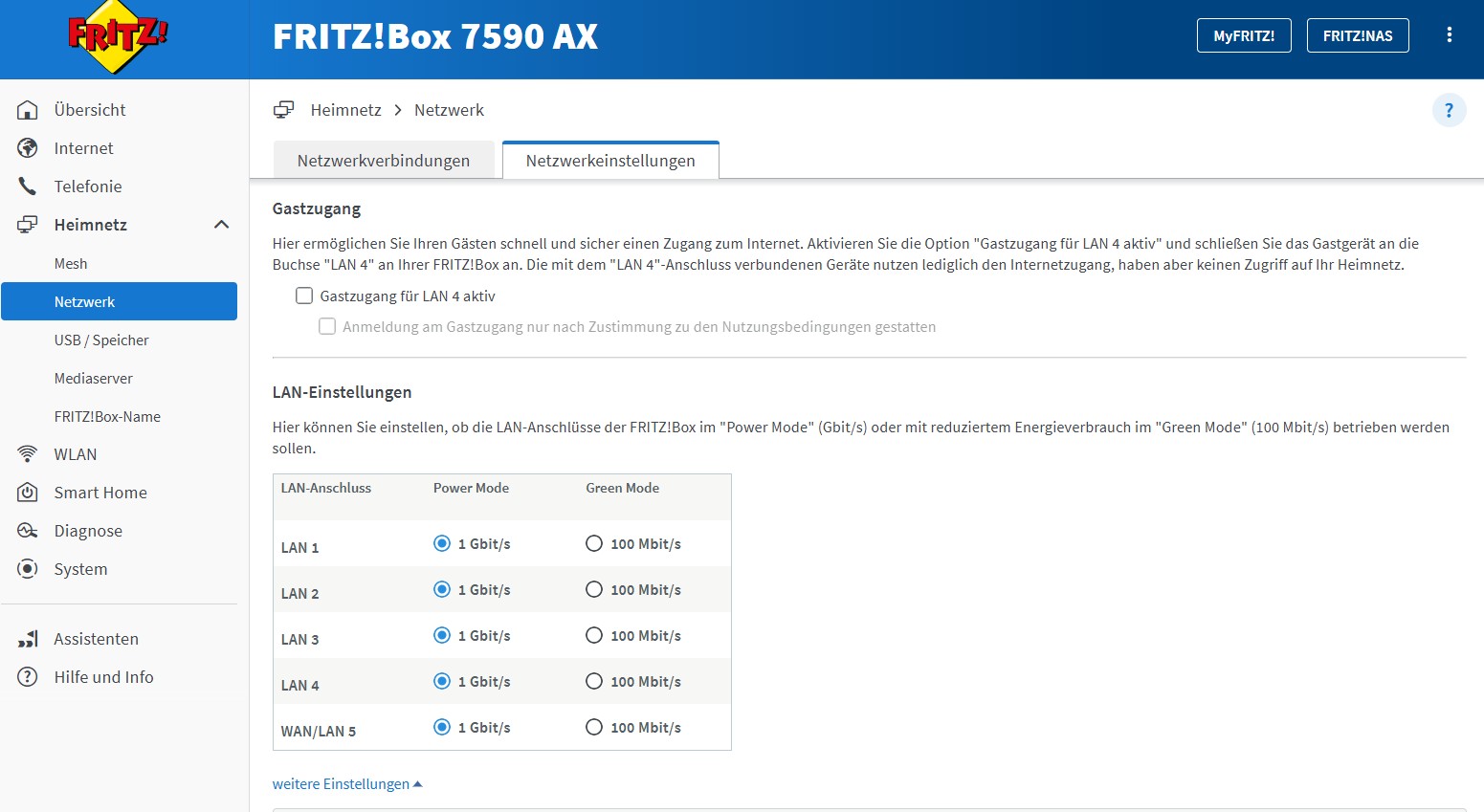Click the Green Mode column header
1484x812 pixels.
click(x=623, y=488)
